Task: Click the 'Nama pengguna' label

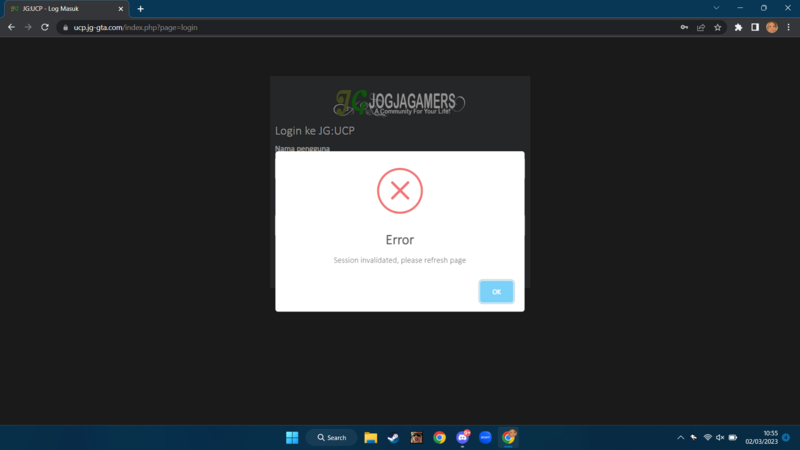Action: tap(302, 148)
